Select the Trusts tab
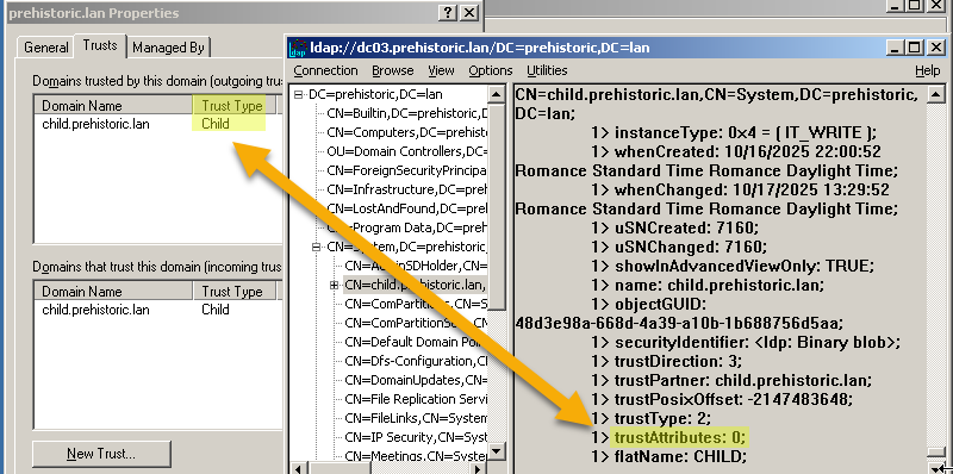Image resolution: width=954 pixels, height=474 pixels. tap(100, 46)
